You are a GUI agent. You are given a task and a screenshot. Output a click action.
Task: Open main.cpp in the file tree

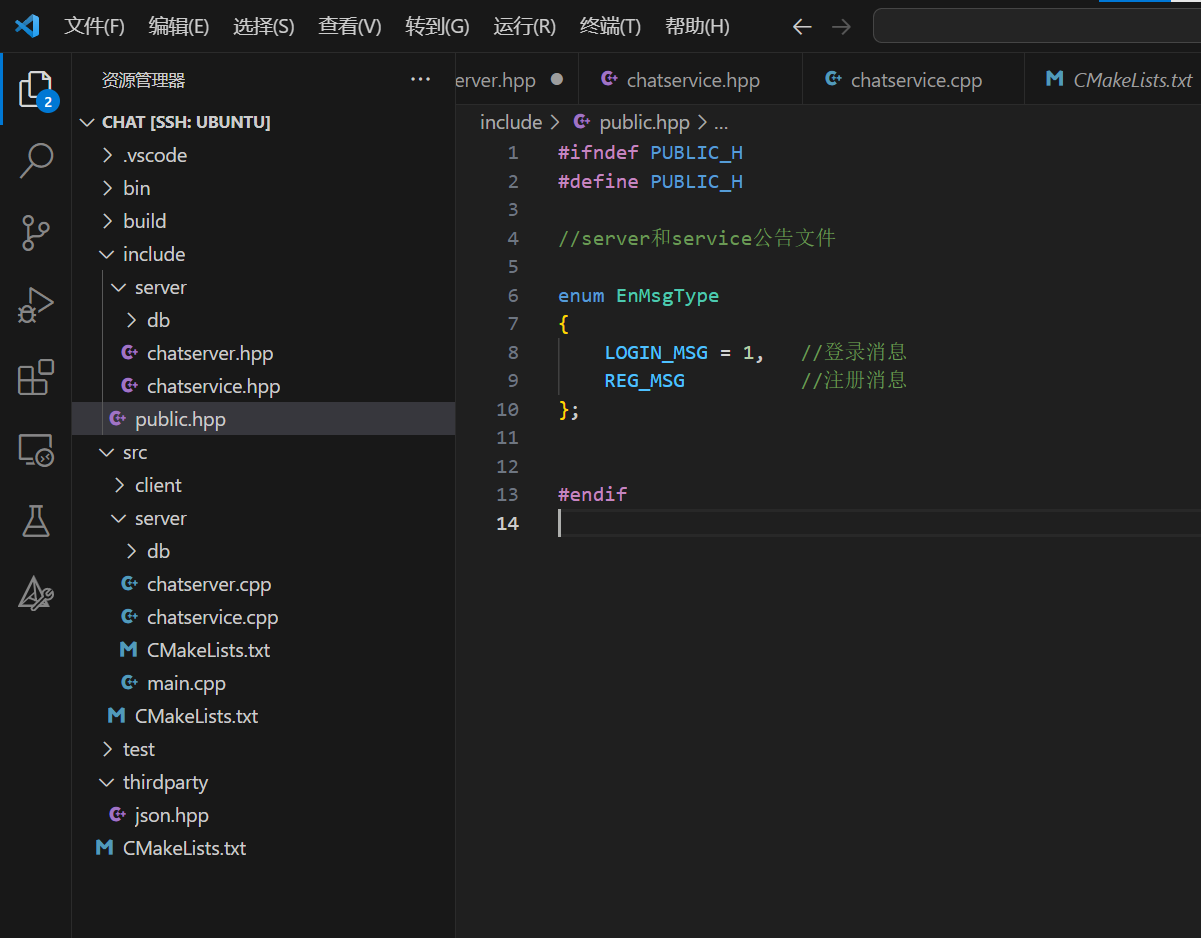(x=186, y=683)
